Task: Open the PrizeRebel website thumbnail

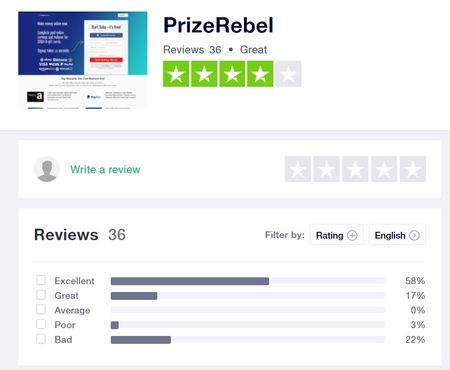Action: (83, 60)
